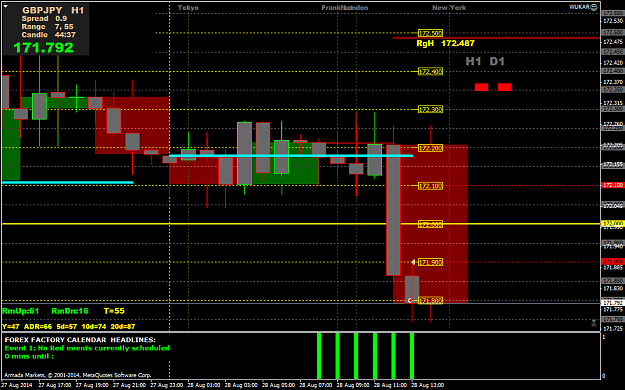625x390 pixels.
Task: Click the 28 Aug 07:00 time label
Action: (x=316, y=385)
